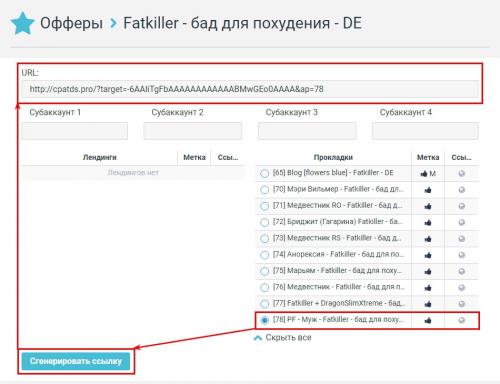
Task: Click Ссы... header in the Прокладки table
Action: pos(462,157)
